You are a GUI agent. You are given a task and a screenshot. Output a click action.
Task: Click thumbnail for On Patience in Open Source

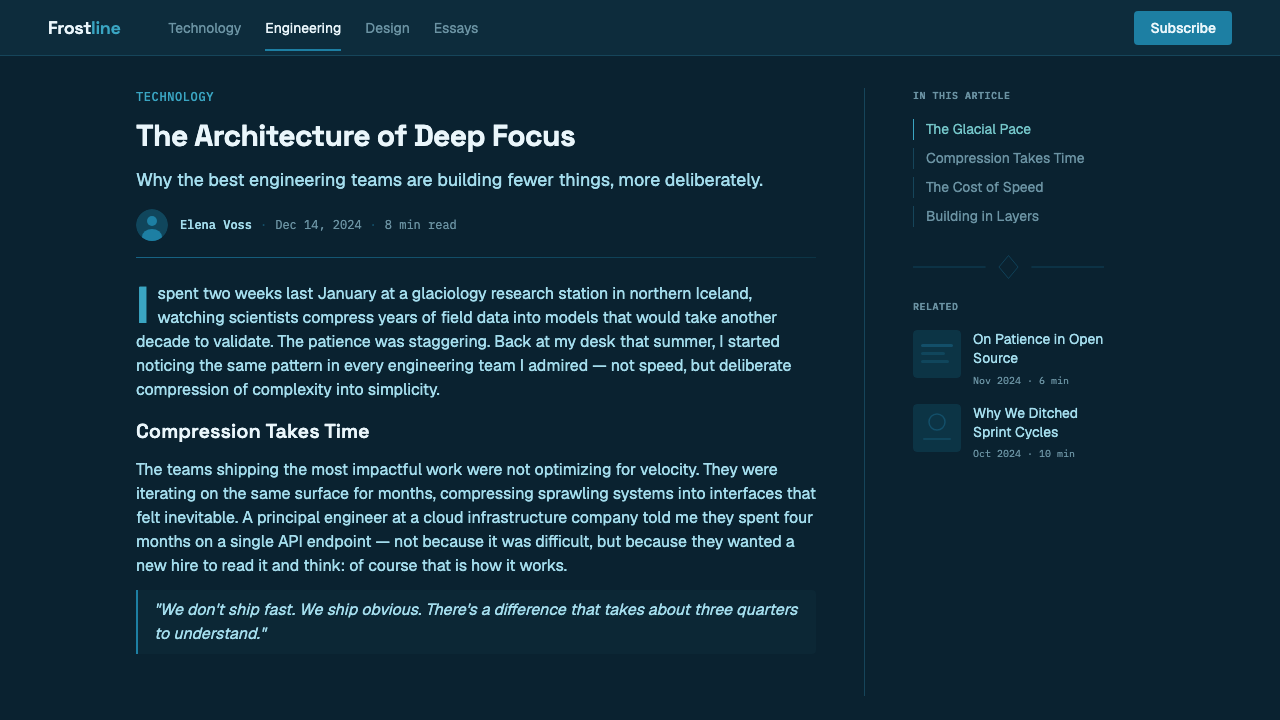pyautogui.click(x=937, y=354)
